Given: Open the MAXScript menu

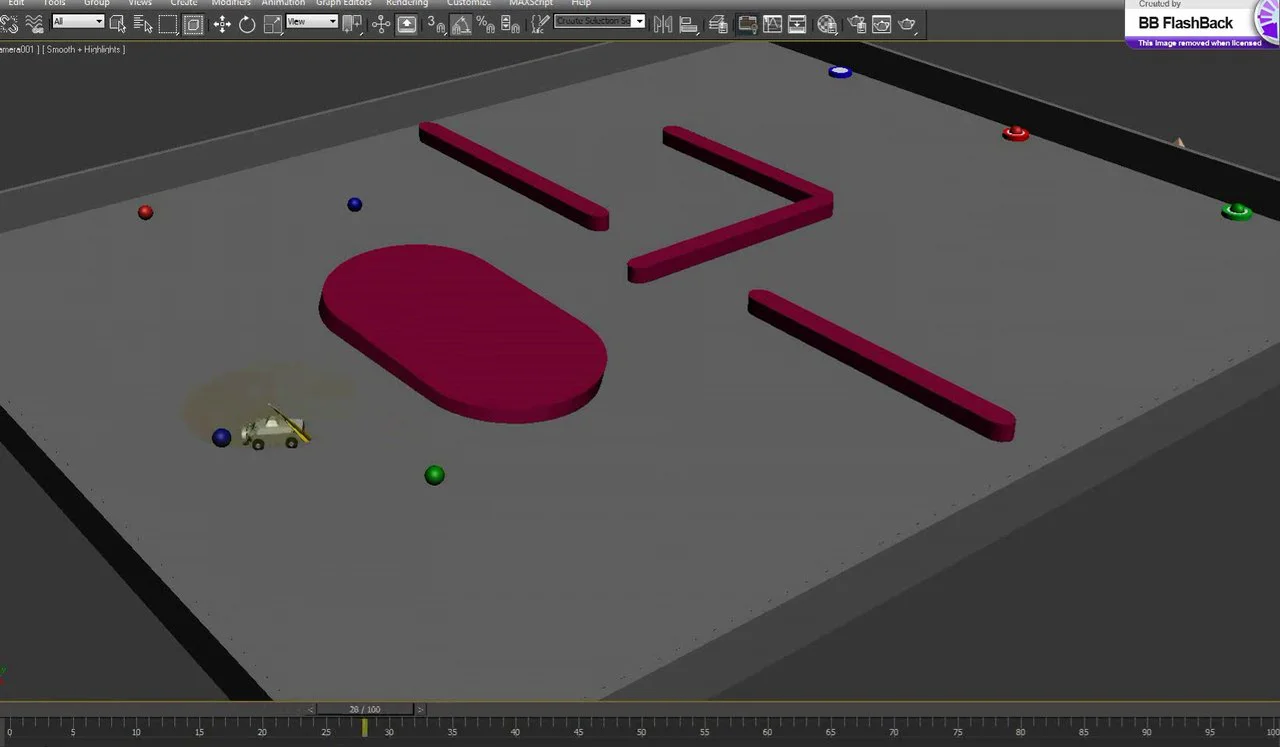Looking at the screenshot, I should [x=530, y=3].
